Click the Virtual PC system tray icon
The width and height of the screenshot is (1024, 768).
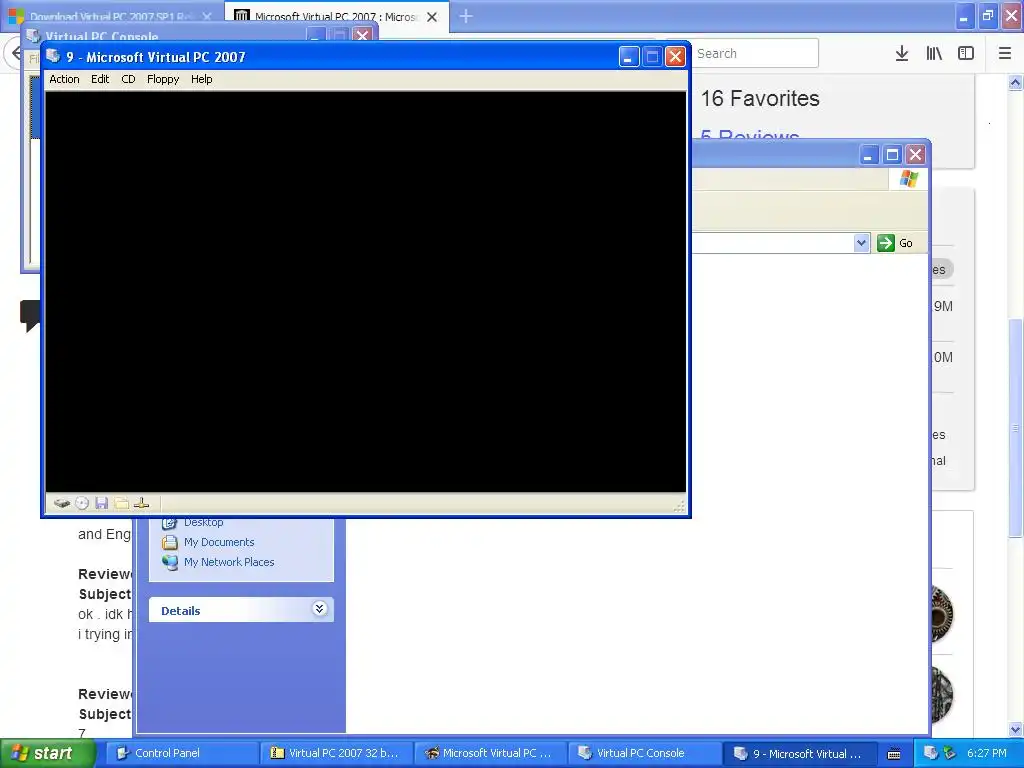pos(931,753)
